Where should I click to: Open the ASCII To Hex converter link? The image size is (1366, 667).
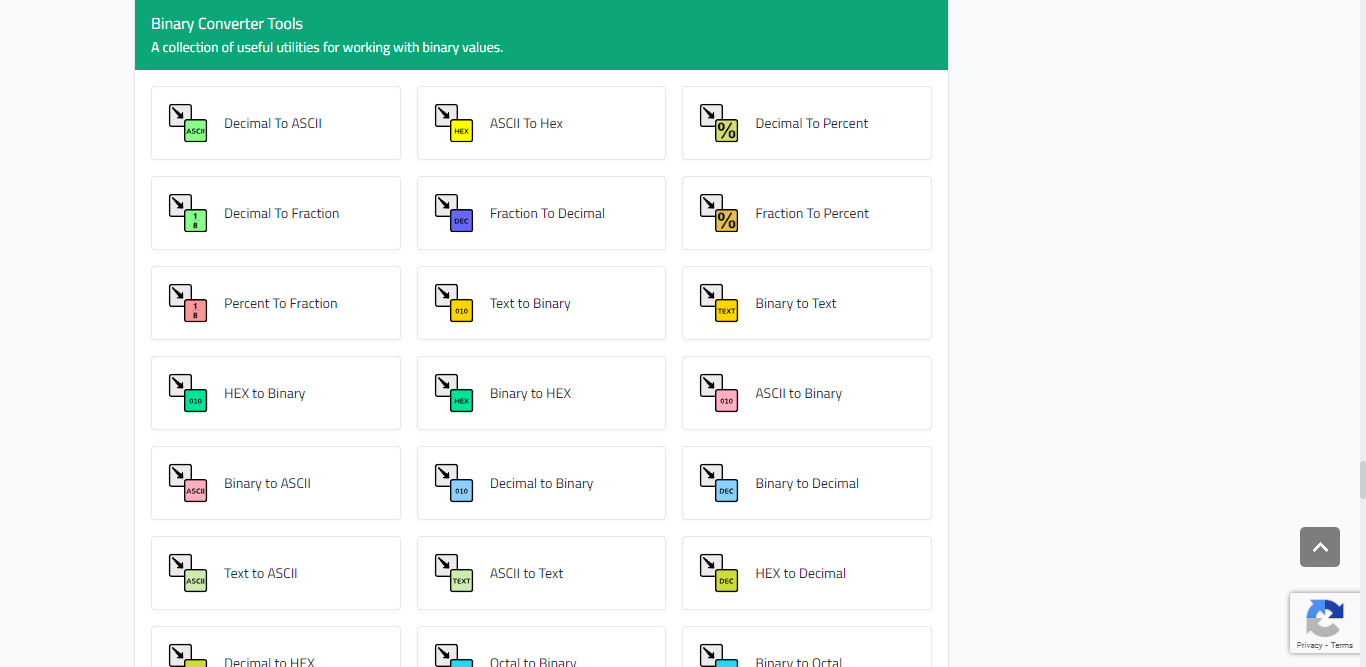[526, 123]
